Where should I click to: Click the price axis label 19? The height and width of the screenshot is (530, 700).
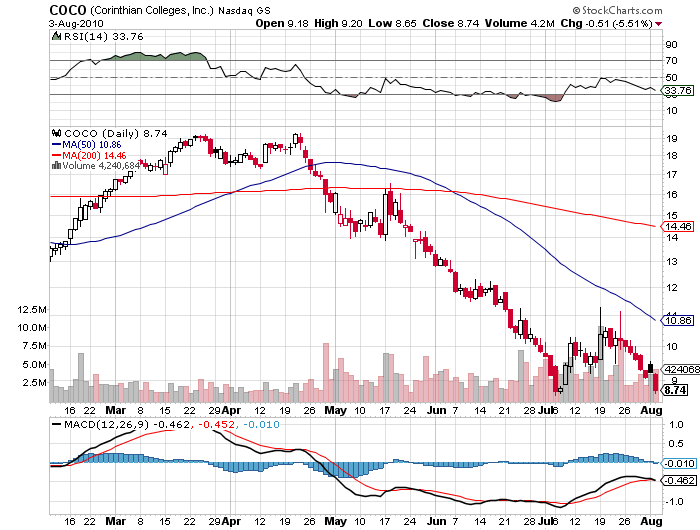point(671,138)
